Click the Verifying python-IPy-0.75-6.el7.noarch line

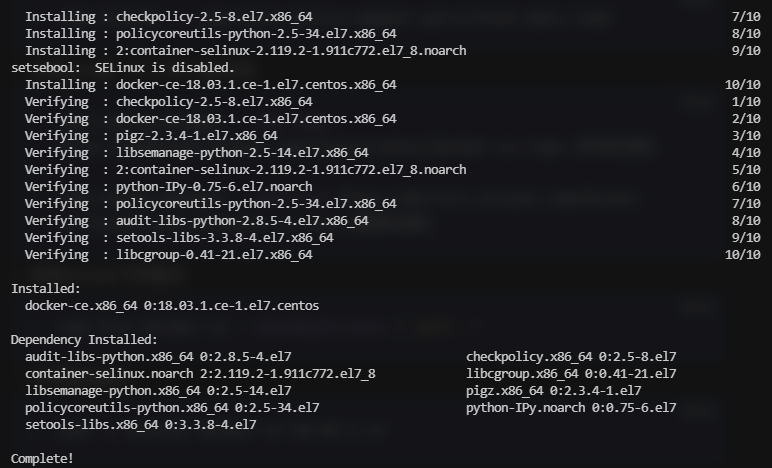(x=168, y=187)
